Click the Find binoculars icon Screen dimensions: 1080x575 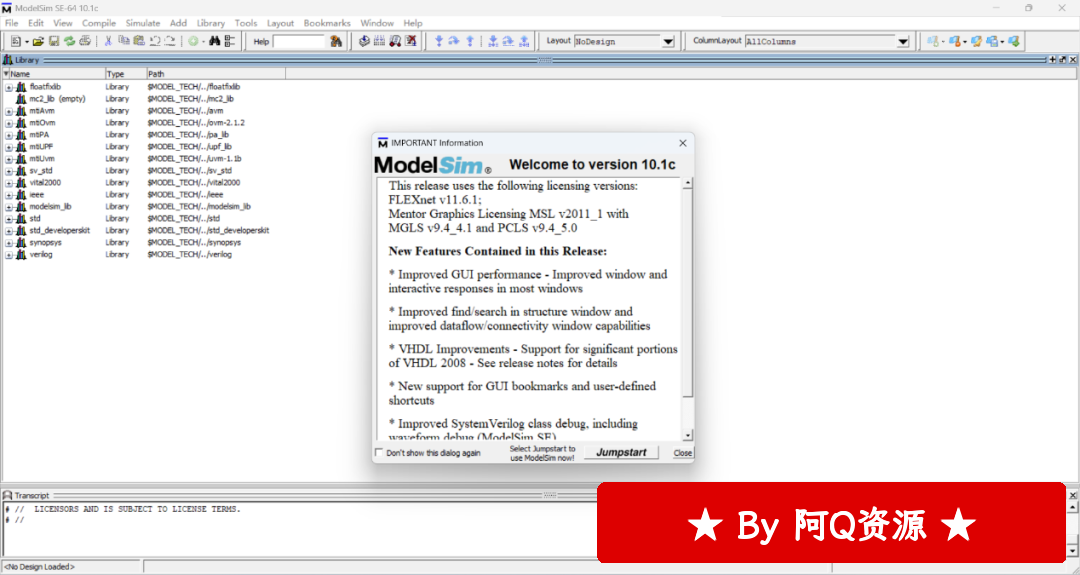tap(215, 41)
